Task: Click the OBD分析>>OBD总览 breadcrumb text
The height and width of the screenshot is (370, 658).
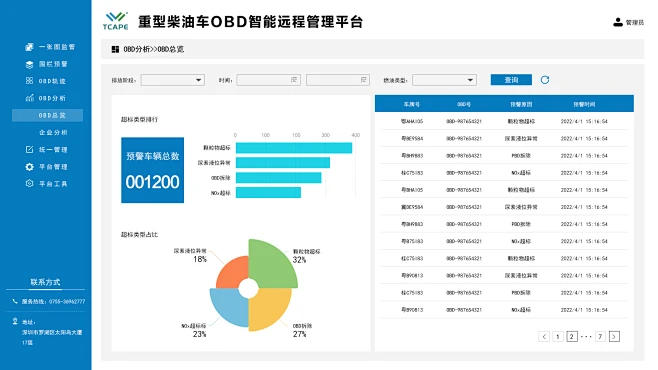Action: (154, 49)
